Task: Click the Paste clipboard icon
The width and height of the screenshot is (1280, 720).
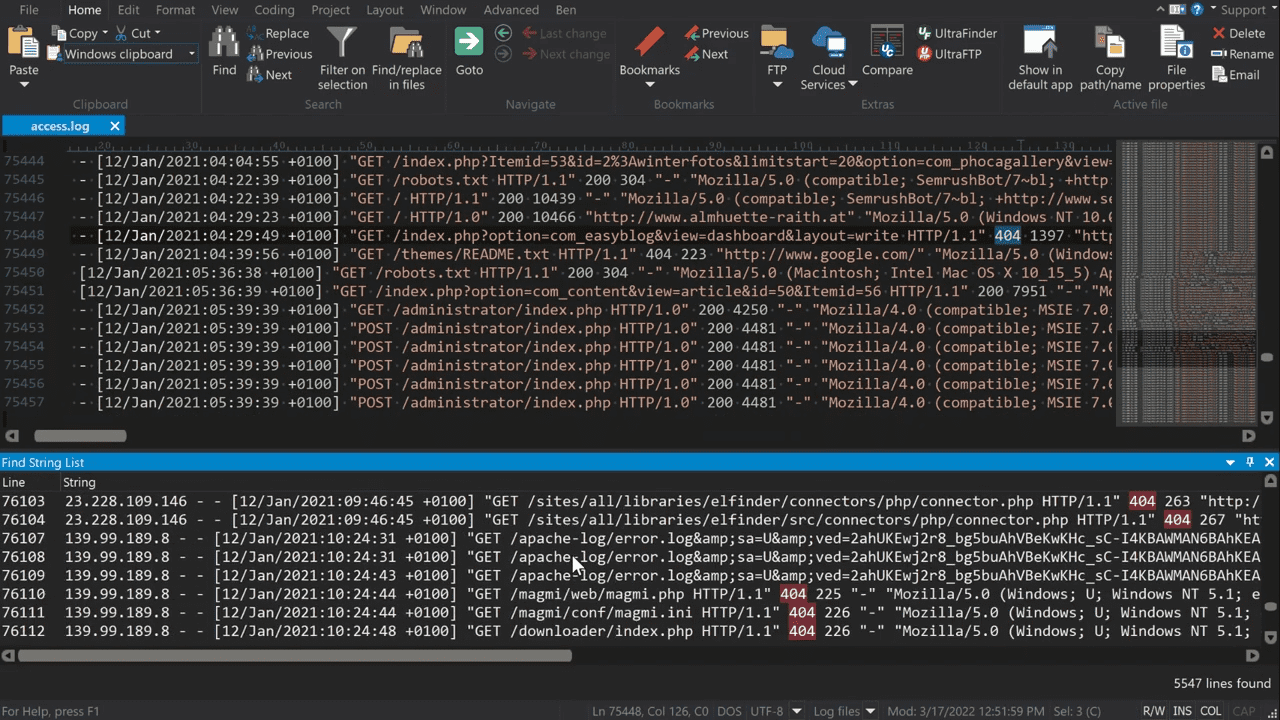Action: pos(23,43)
